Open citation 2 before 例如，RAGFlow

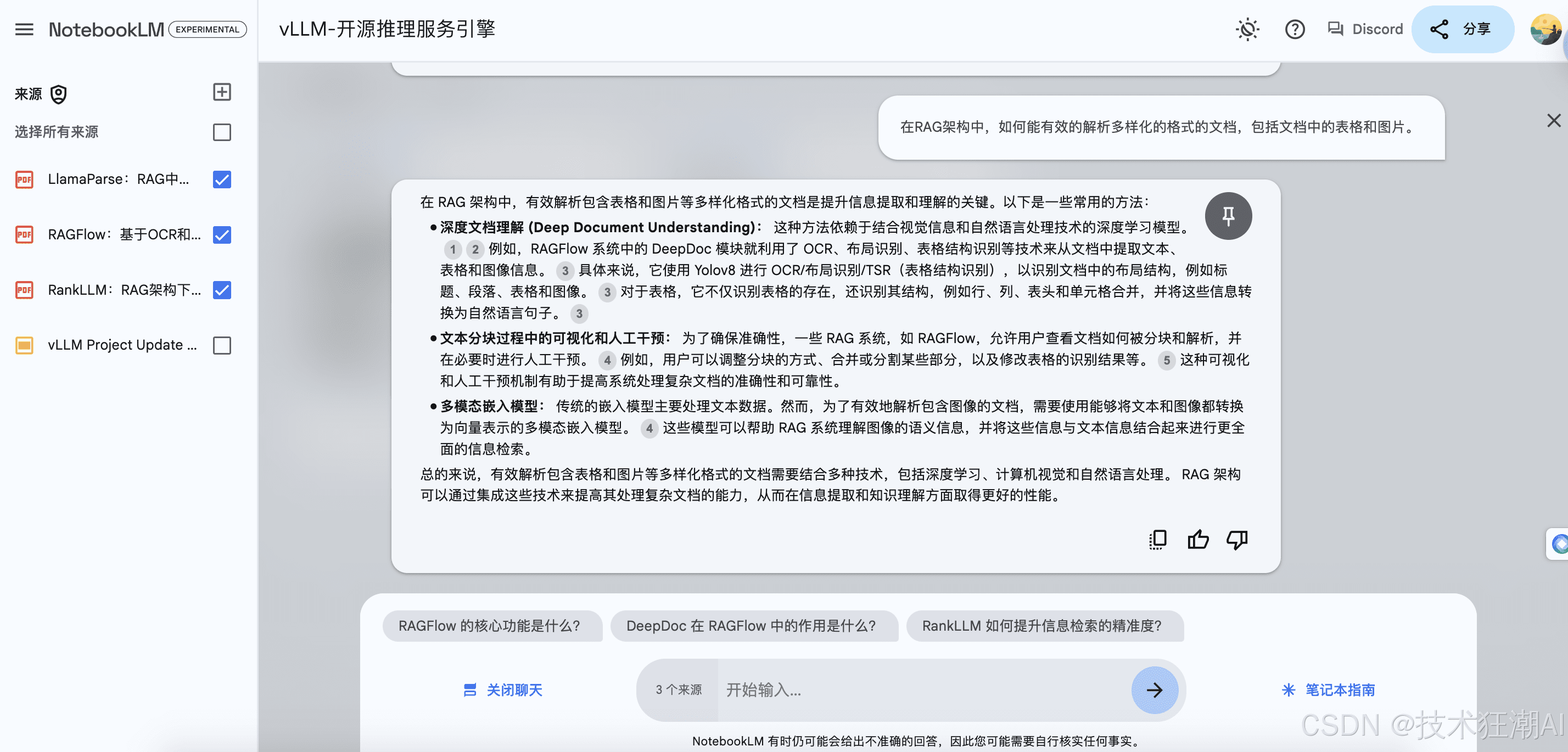[x=475, y=249]
